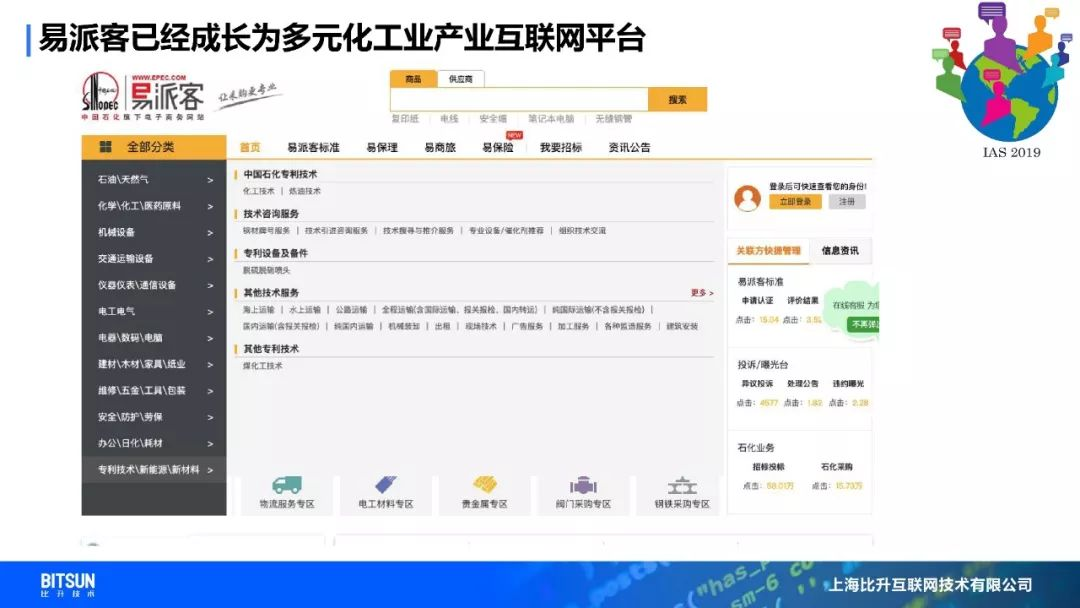Click the 立即登录 button
This screenshot has height=608, width=1080.
coord(796,202)
